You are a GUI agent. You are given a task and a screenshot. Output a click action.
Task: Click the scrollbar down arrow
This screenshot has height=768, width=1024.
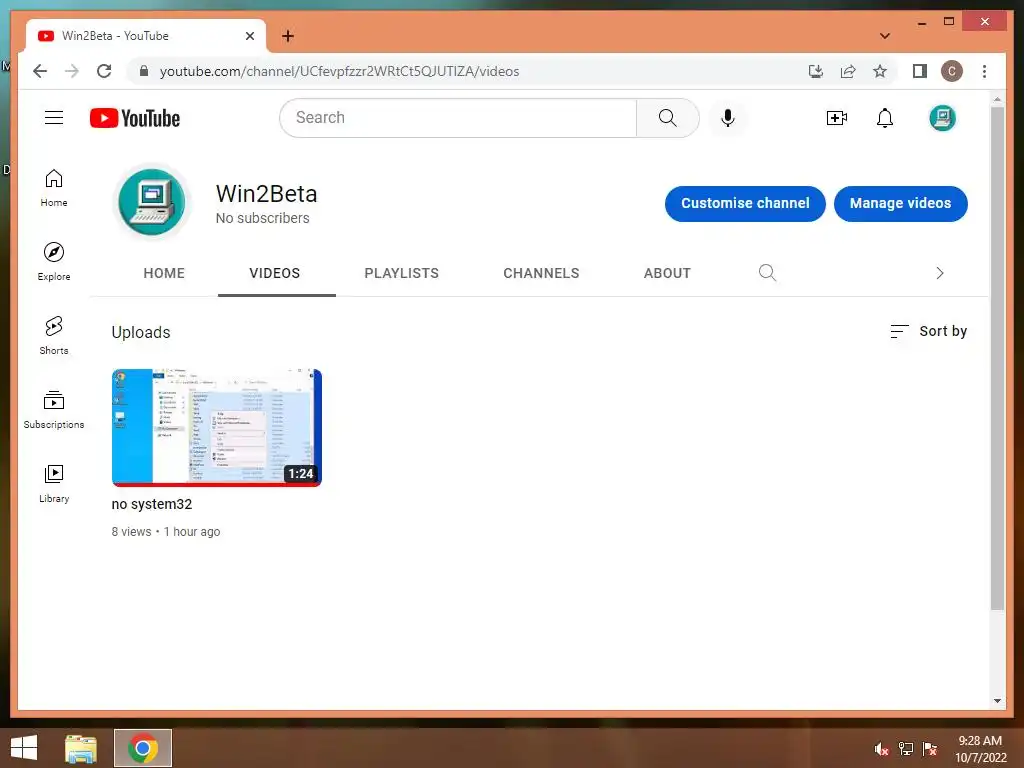coord(997,701)
